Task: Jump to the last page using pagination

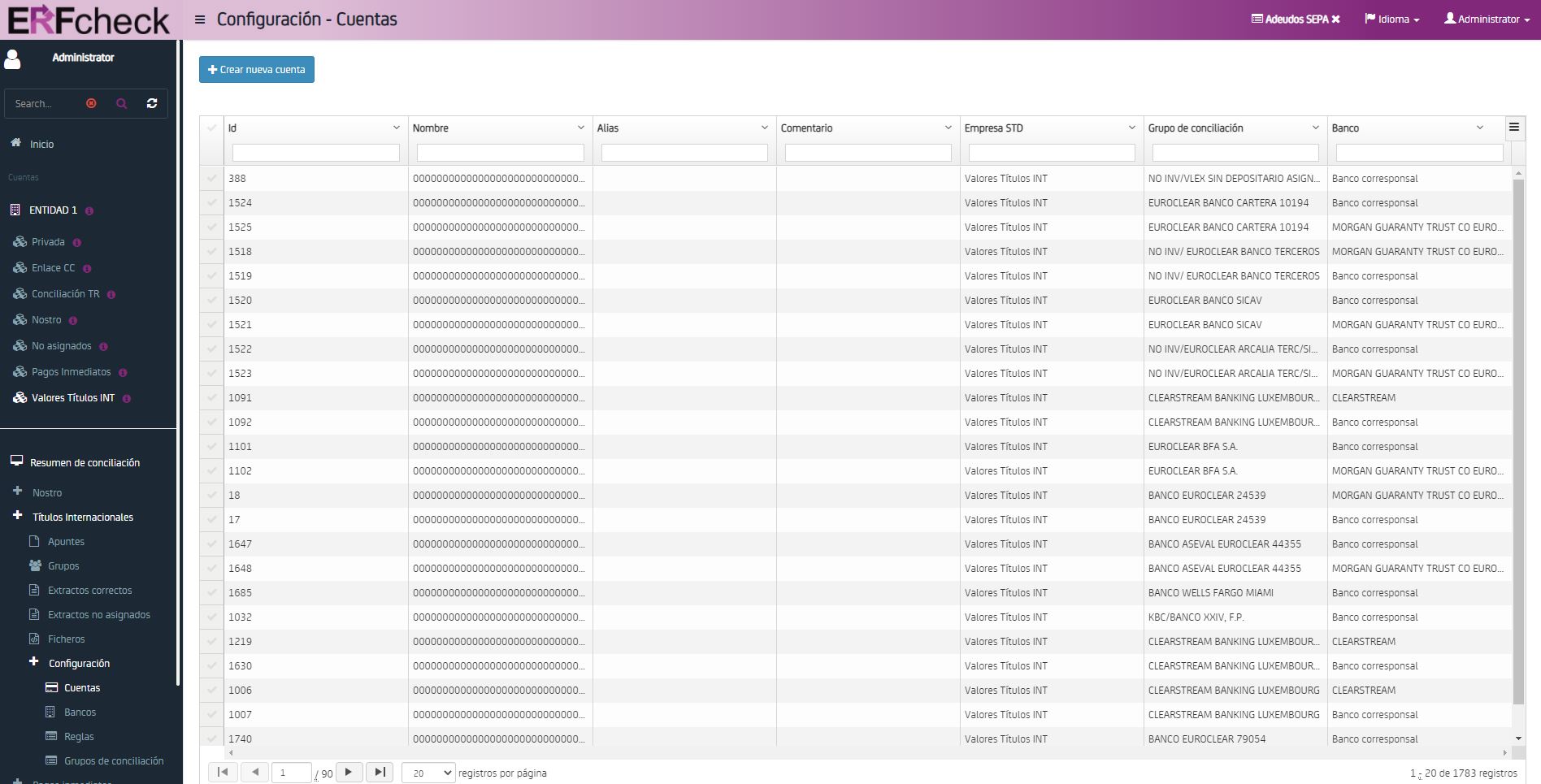Action: tap(379, 773)
